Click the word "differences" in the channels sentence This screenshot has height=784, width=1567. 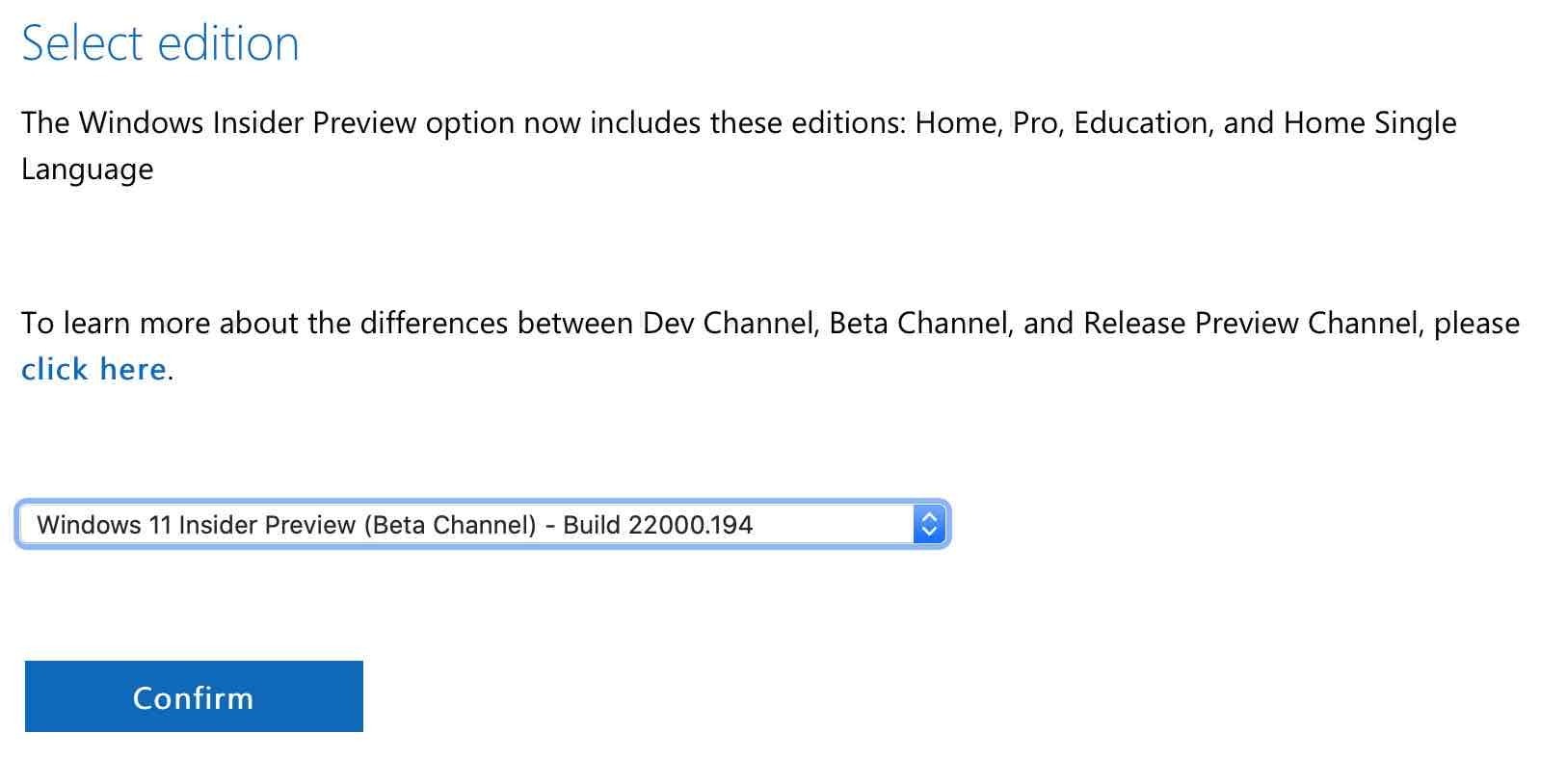(x=434, y=324)
